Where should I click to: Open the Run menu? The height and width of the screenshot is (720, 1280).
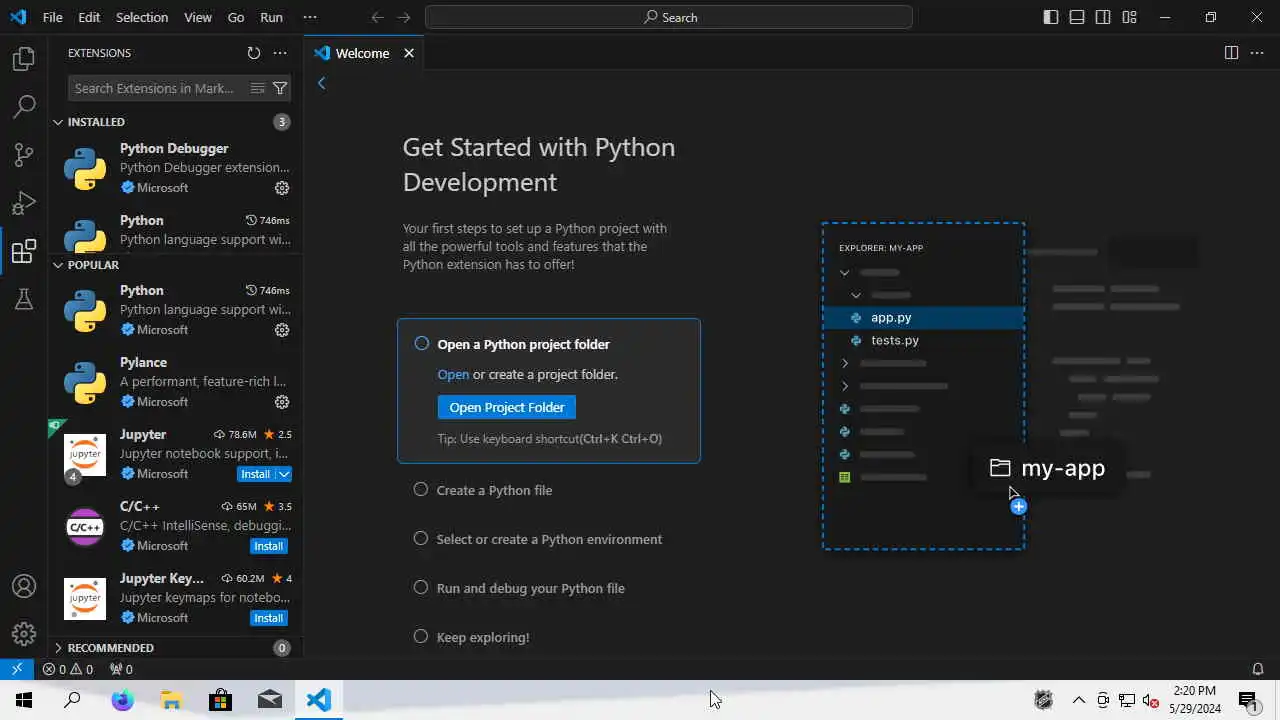tap(271, 17)
